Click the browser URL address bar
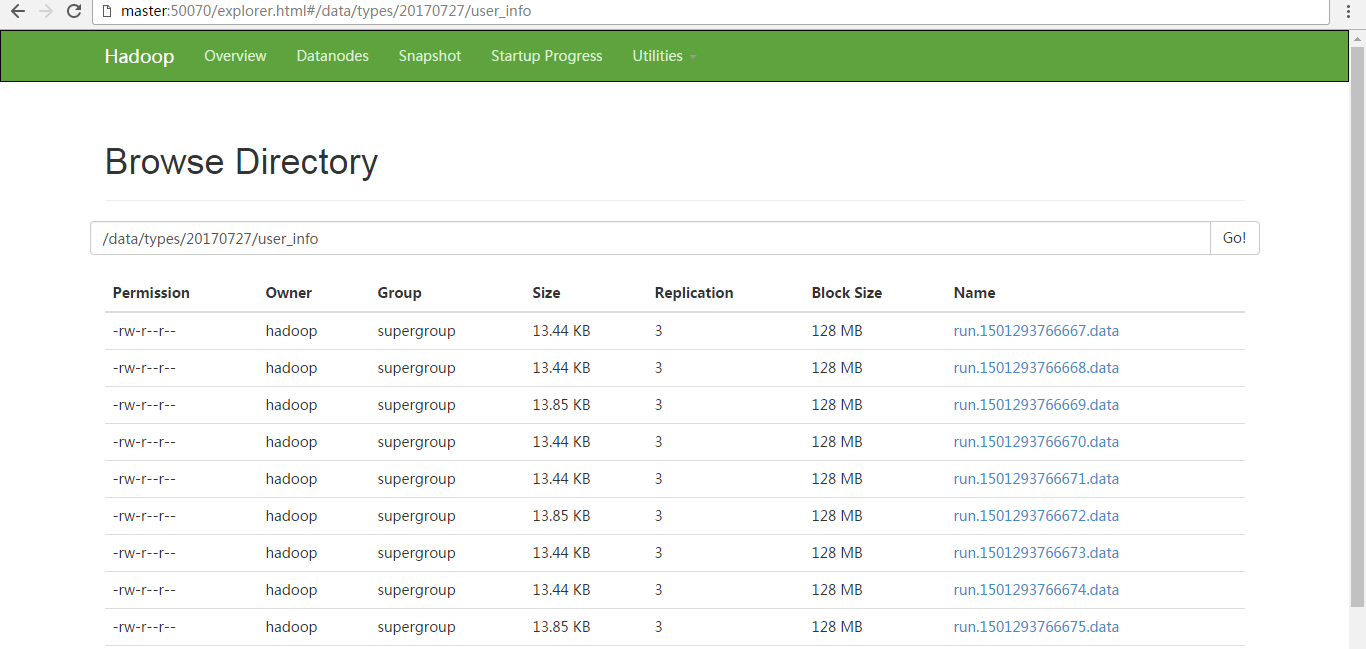 tap(700, 11)
